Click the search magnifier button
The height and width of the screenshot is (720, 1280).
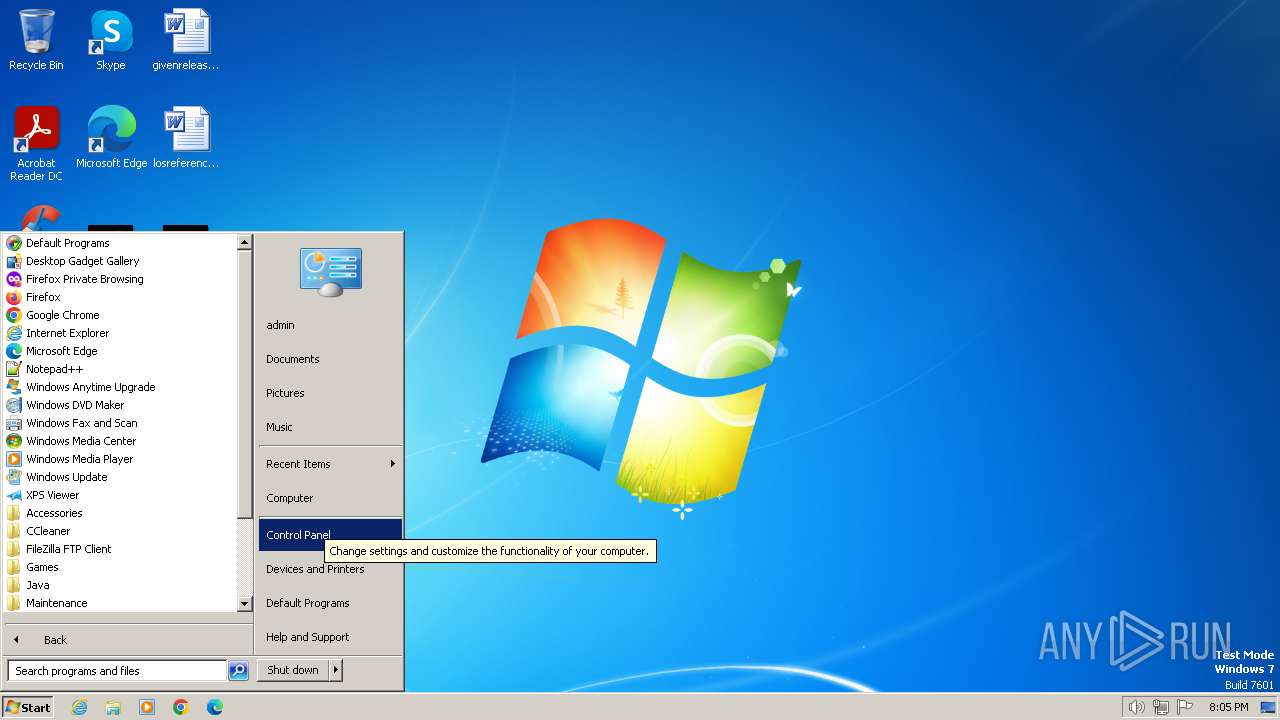tap(238, 671)
